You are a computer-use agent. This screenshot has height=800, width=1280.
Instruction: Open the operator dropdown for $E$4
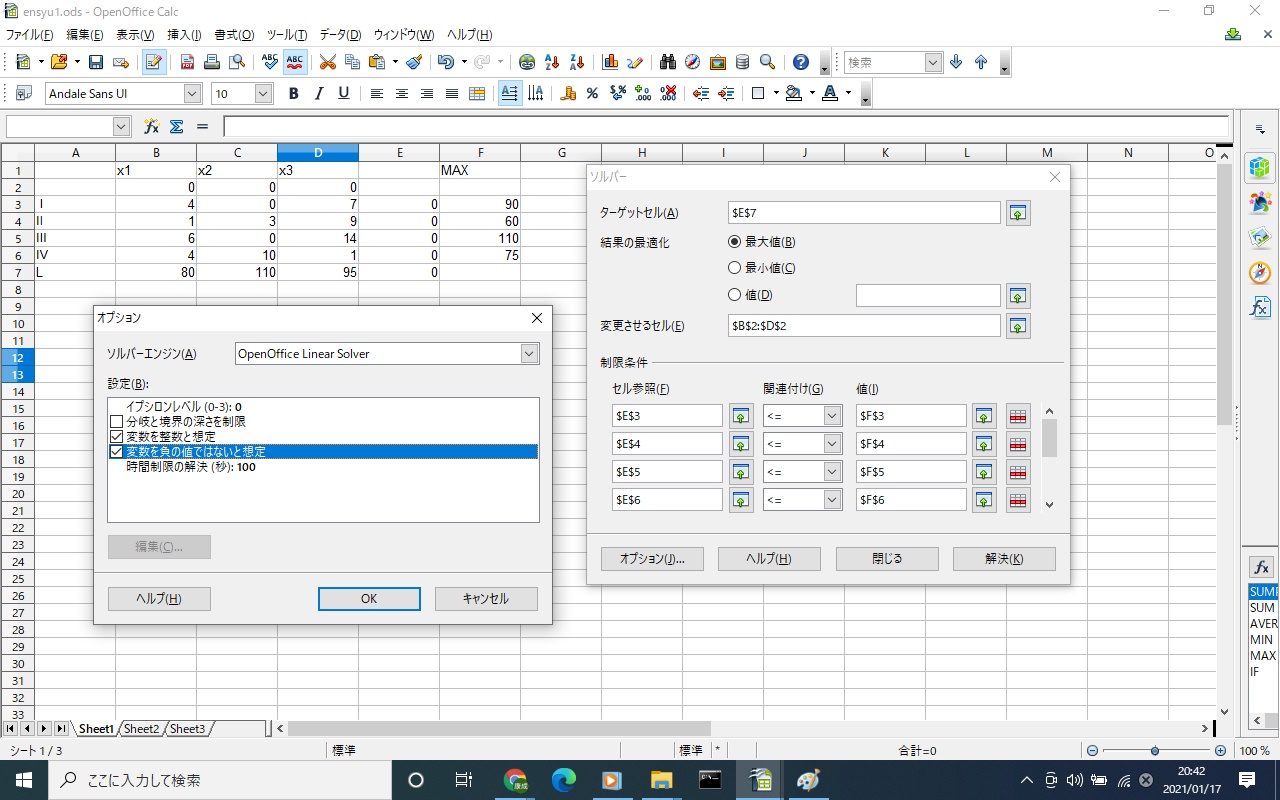[x=832, y=444]
